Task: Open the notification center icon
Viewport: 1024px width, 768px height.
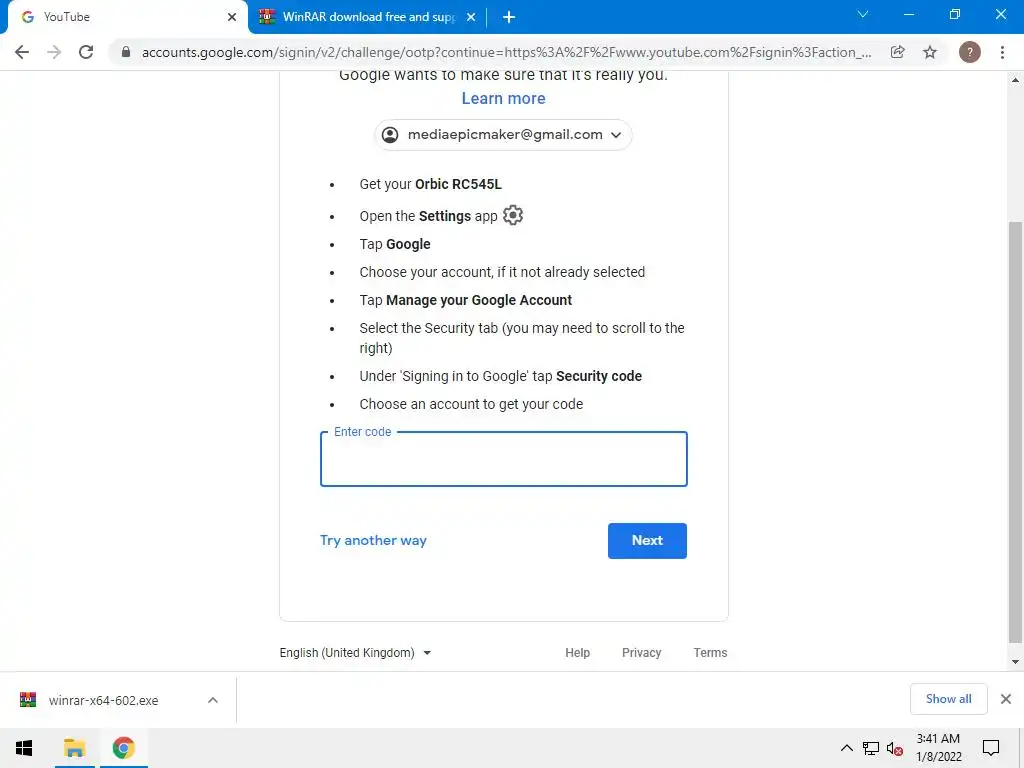Action: pyautogui.click(x=991, y=748)
